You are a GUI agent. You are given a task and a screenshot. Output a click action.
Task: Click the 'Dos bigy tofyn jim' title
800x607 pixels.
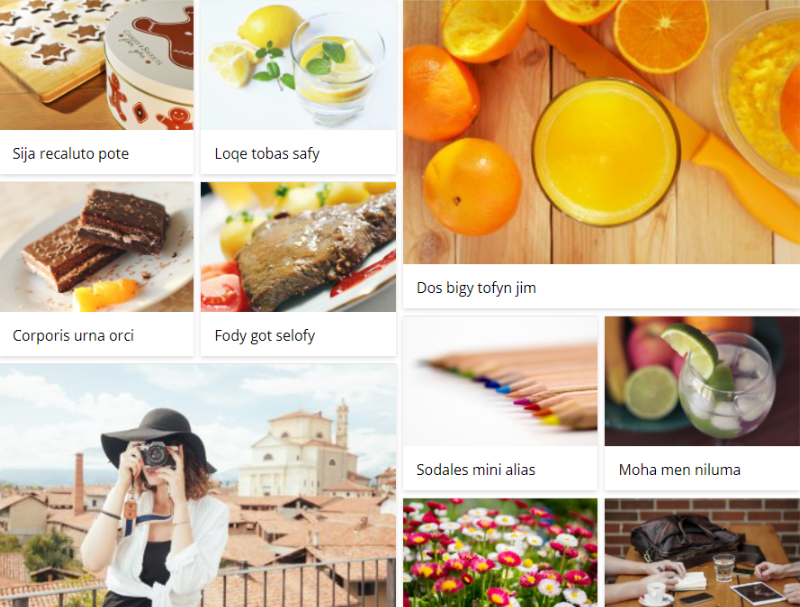tap(476, 288)
